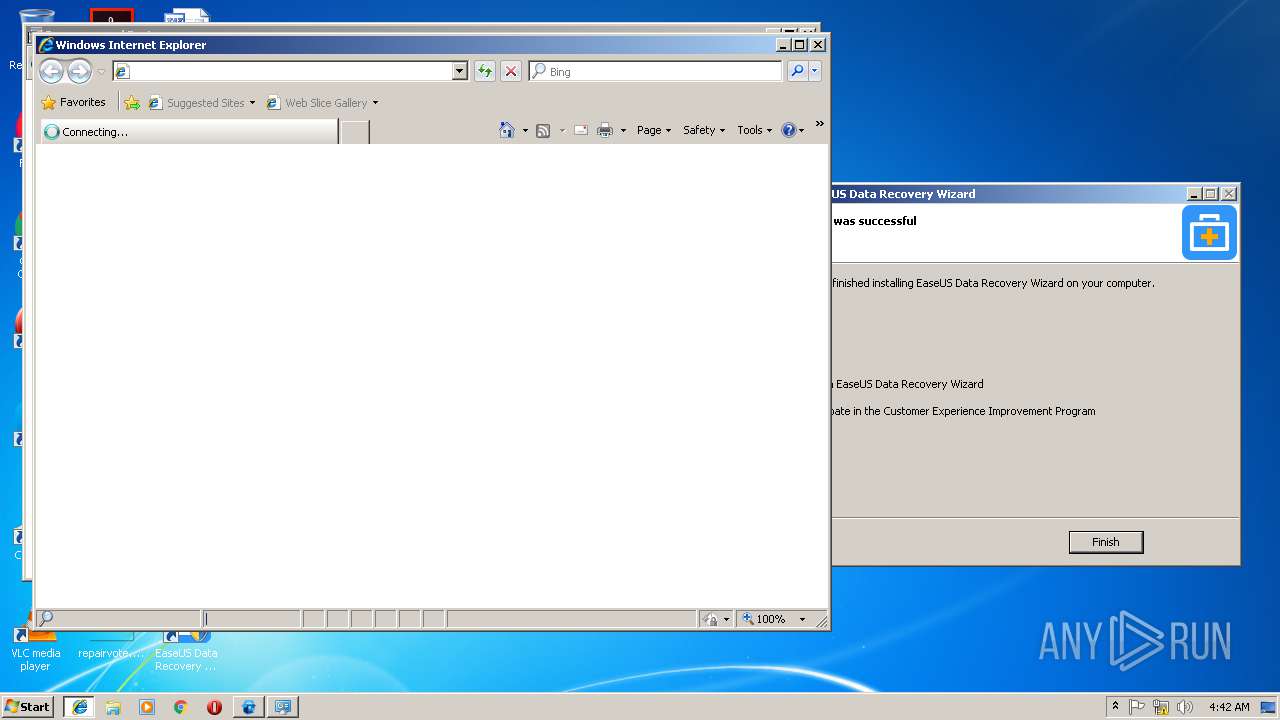Expand the zoom level dropdown arrow
This screenshot has width=1280, height=720.
click(x=802, y=619)
